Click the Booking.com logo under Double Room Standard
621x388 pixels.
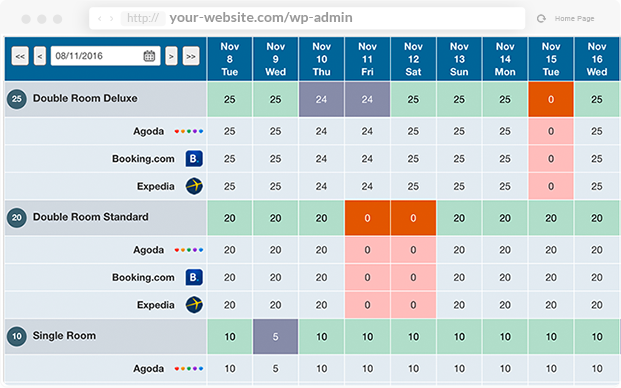[194, 277]
